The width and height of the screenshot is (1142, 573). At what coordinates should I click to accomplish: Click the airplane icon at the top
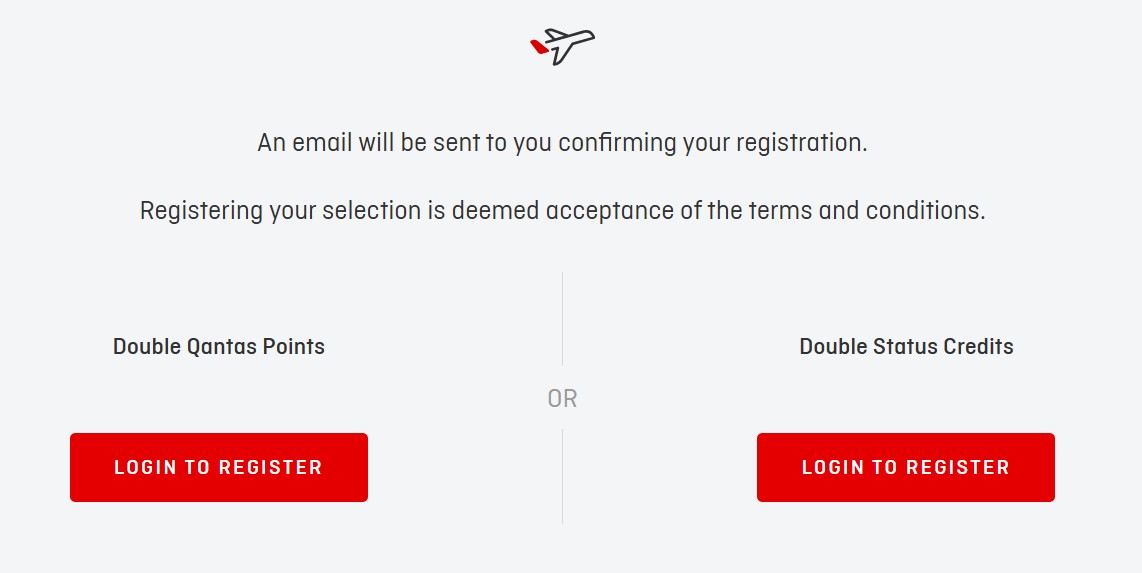click(563, 45)
